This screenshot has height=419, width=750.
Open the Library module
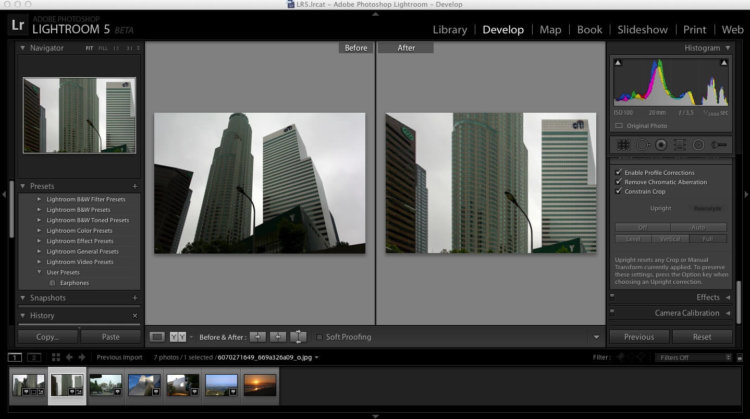450,30
